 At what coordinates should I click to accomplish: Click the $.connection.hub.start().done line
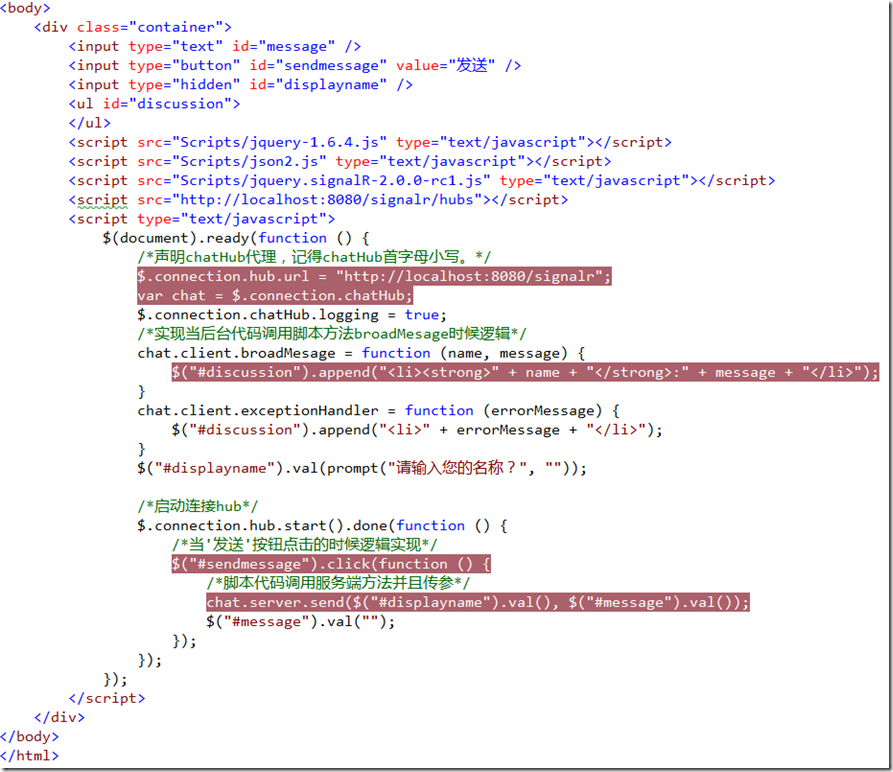tap(322, 525)
